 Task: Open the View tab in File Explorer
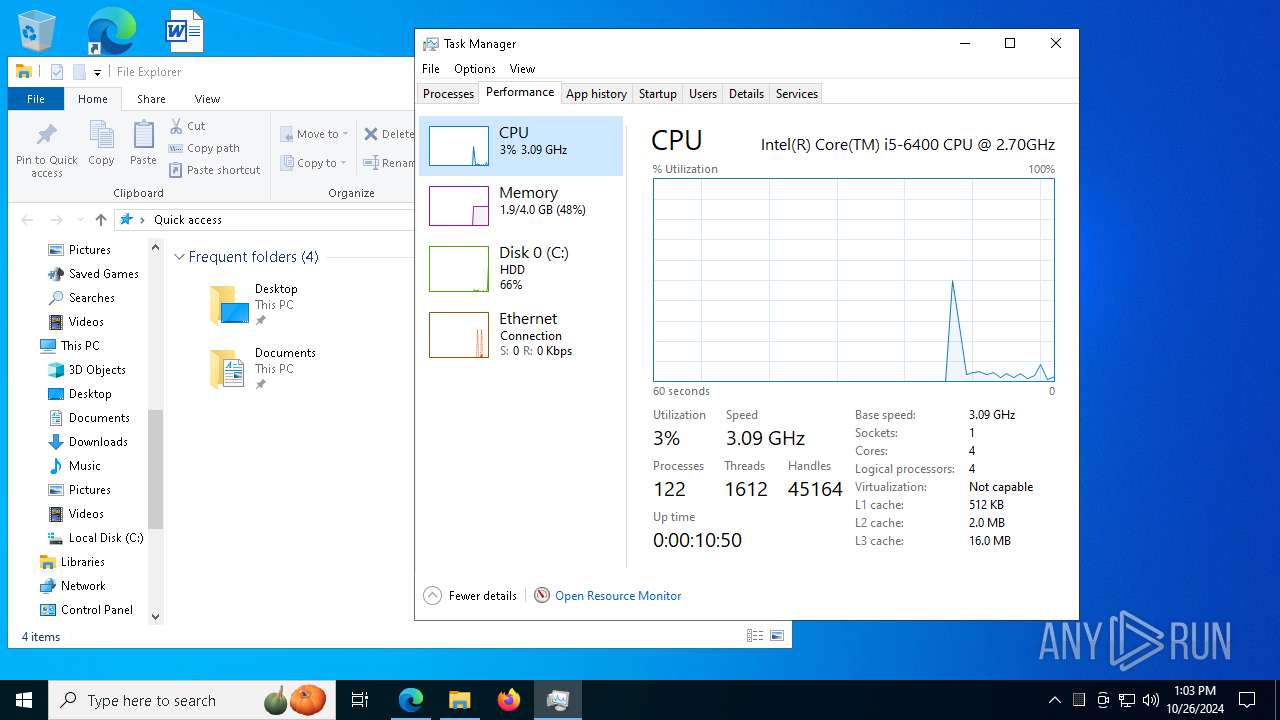click(x=207, y=99)
